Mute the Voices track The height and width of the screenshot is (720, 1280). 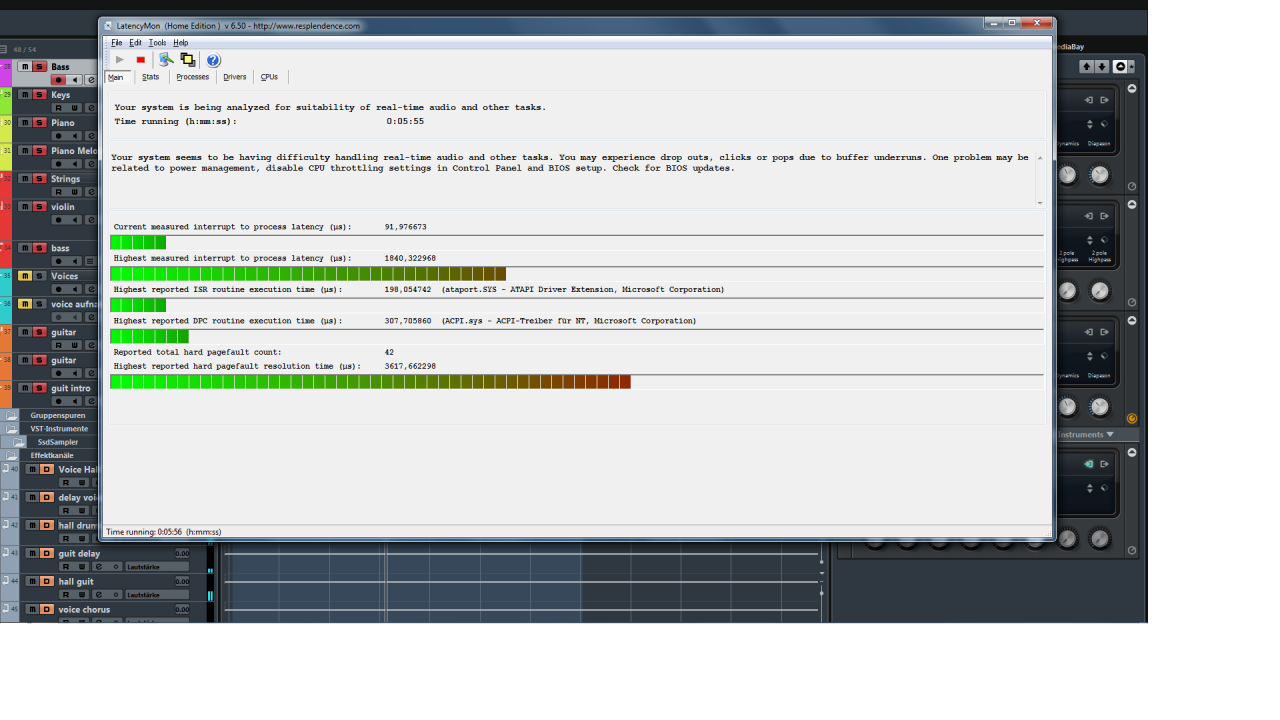click(24, 276)
